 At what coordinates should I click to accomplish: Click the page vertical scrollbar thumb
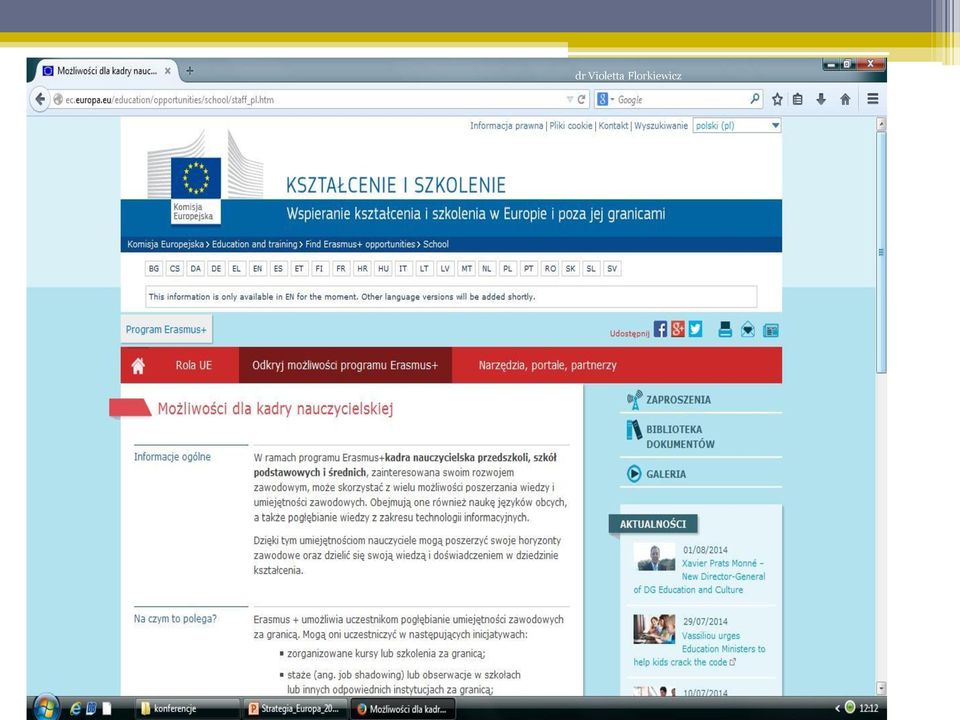tap(881, 251)
